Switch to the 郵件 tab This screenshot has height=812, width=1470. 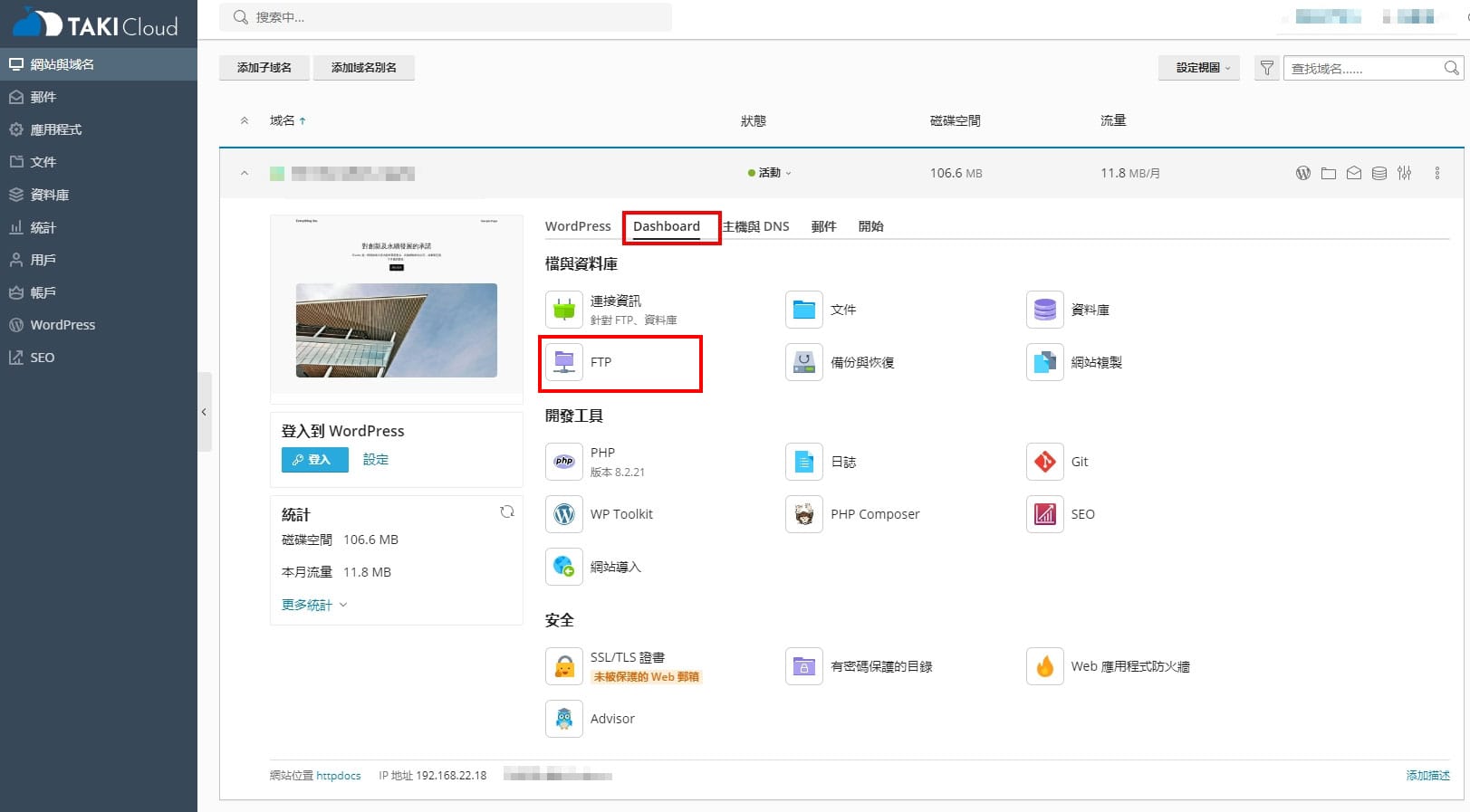(x=823, y=226)
